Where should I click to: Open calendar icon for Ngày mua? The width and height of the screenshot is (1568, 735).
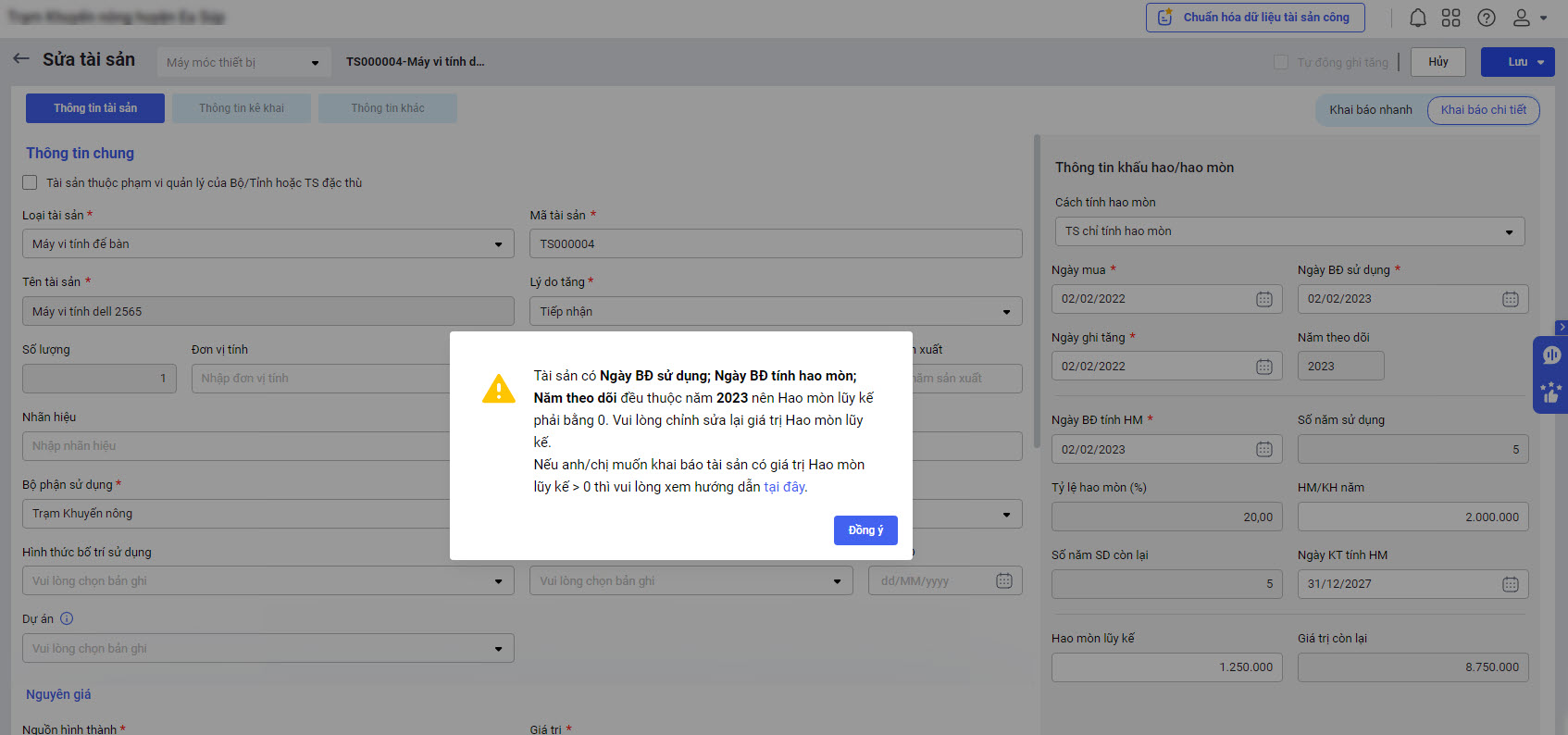click(x=1263, y=299)
